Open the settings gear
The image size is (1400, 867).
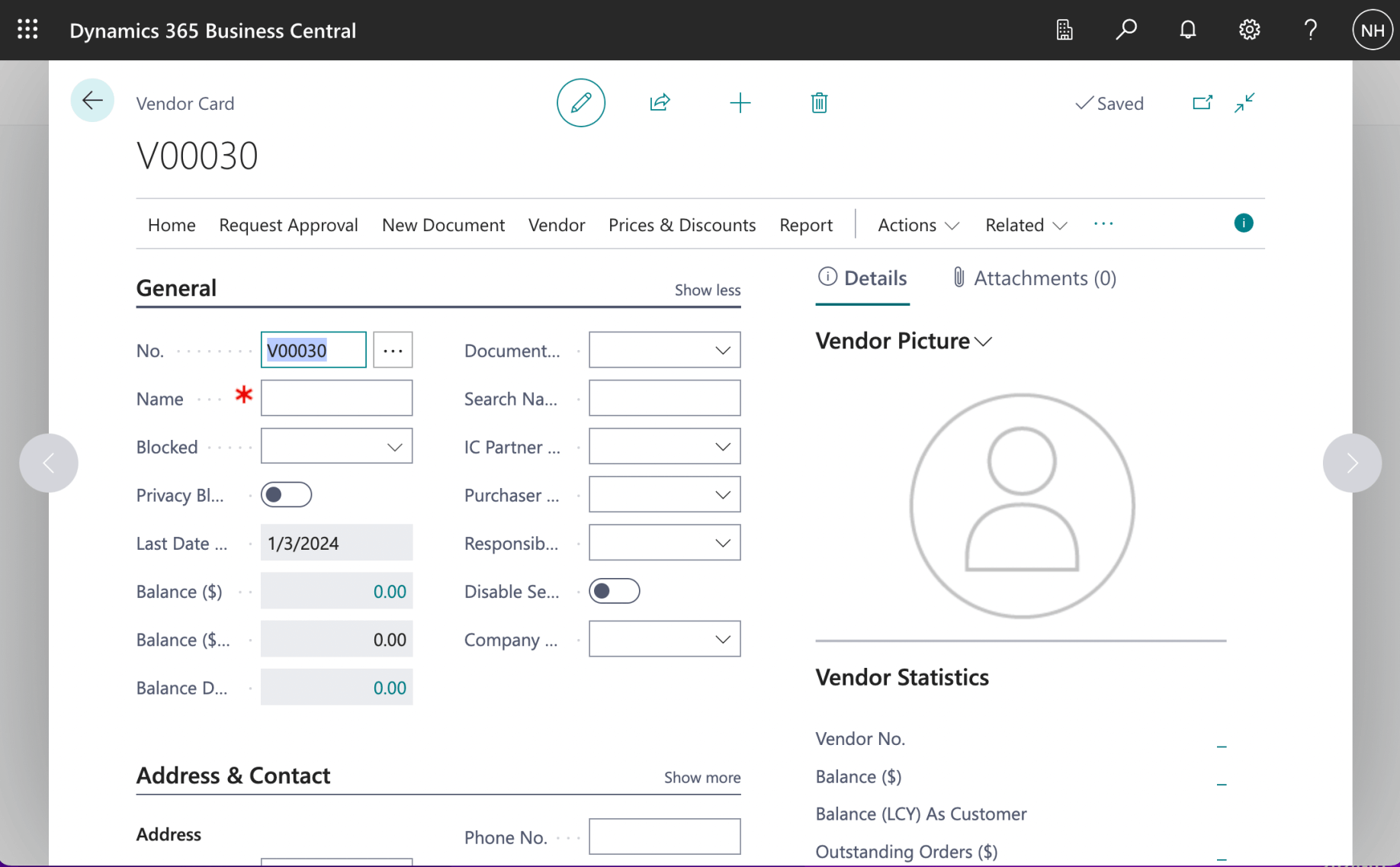1248,30
